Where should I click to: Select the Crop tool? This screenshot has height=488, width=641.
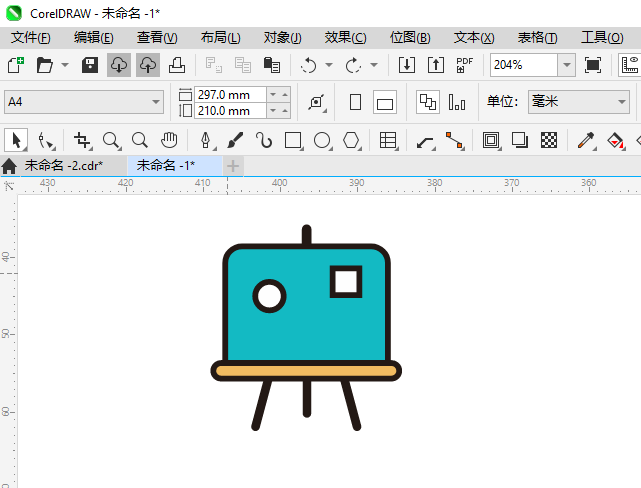83,141
